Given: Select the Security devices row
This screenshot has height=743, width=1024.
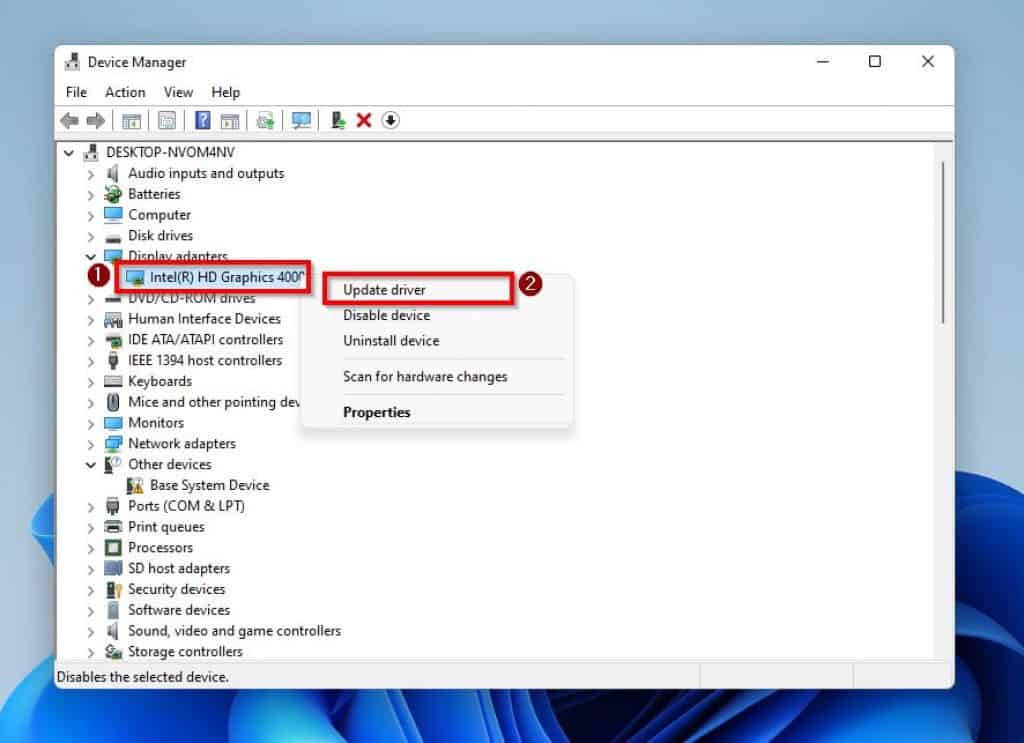Looking at the screenshot, I should [176, 589].
